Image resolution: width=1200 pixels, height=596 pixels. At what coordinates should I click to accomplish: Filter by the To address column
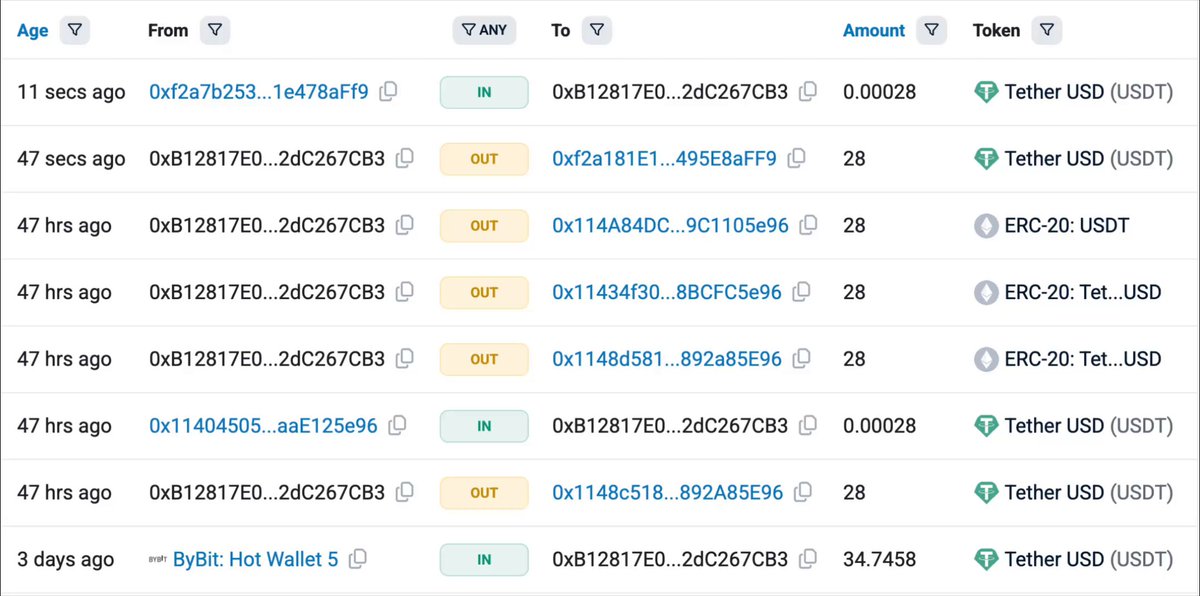(x=596, y=31)
